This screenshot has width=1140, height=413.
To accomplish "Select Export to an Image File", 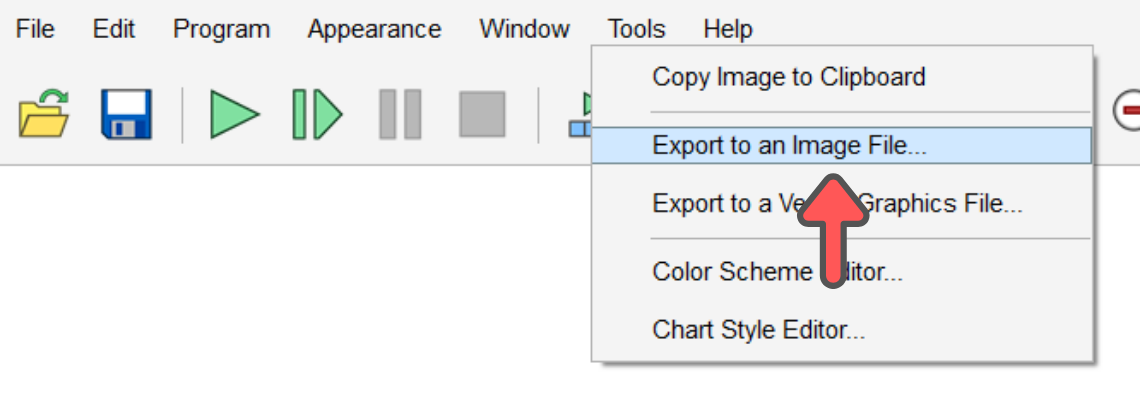I will coord(842,145).
